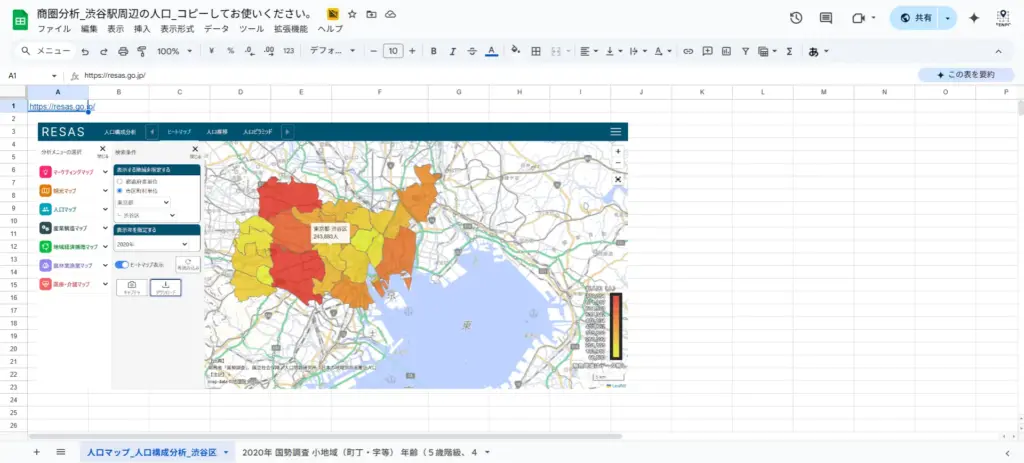
Task: Open the text color picker
Action: click(492, 51)
